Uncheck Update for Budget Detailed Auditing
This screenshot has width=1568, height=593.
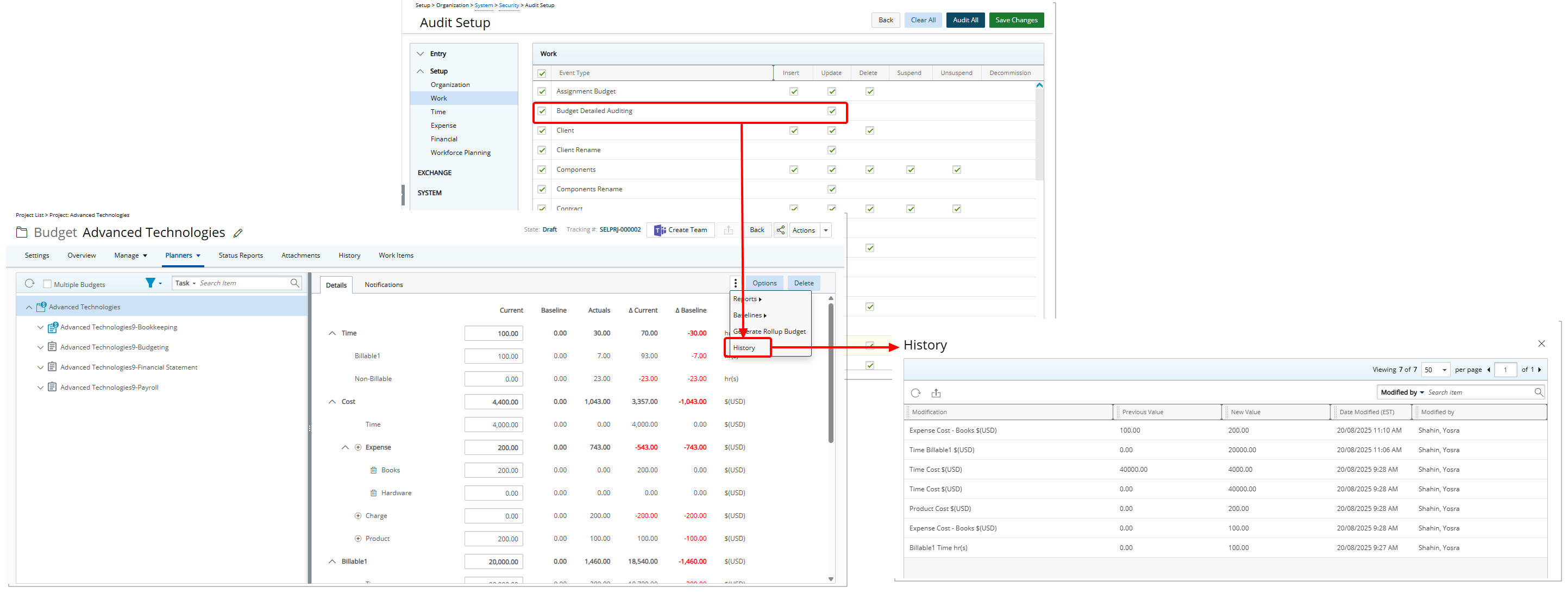[831, 111]
